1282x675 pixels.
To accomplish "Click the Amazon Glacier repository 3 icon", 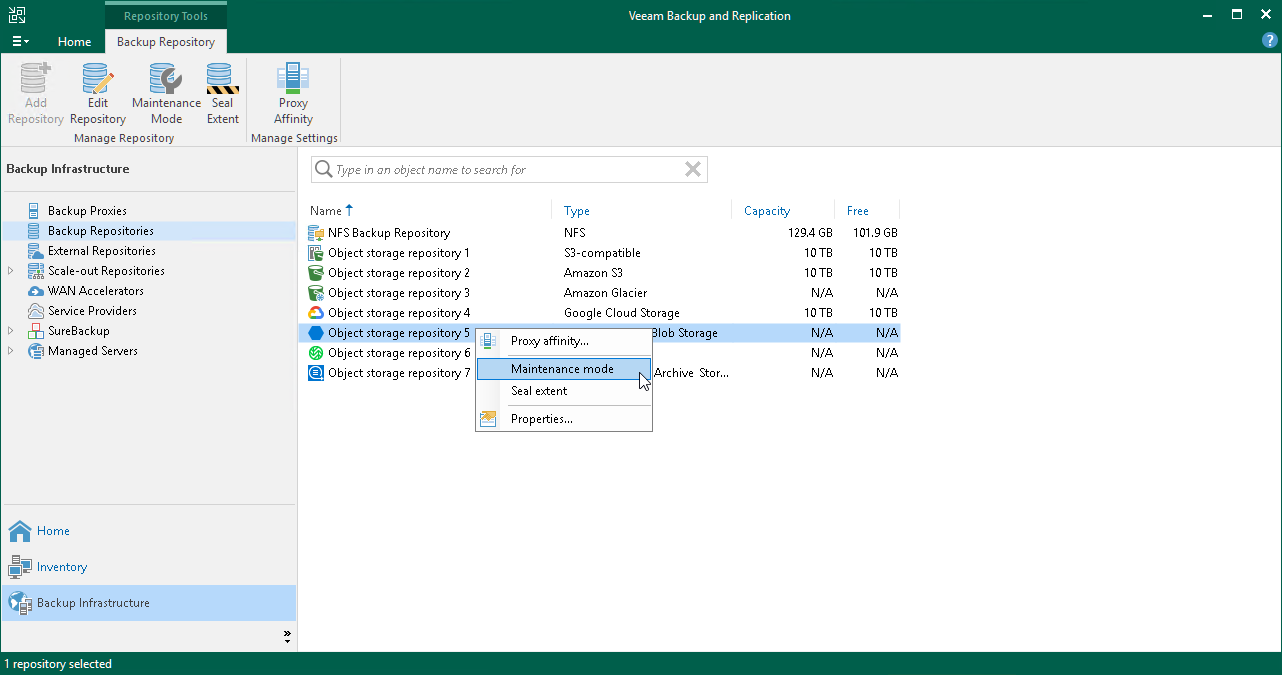I will [316, 293].
